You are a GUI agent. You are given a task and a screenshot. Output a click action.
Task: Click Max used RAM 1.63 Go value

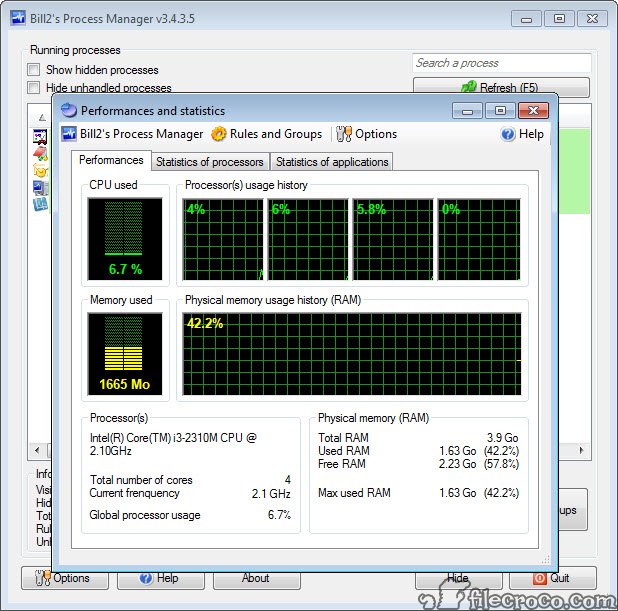(x=458, y=493)
